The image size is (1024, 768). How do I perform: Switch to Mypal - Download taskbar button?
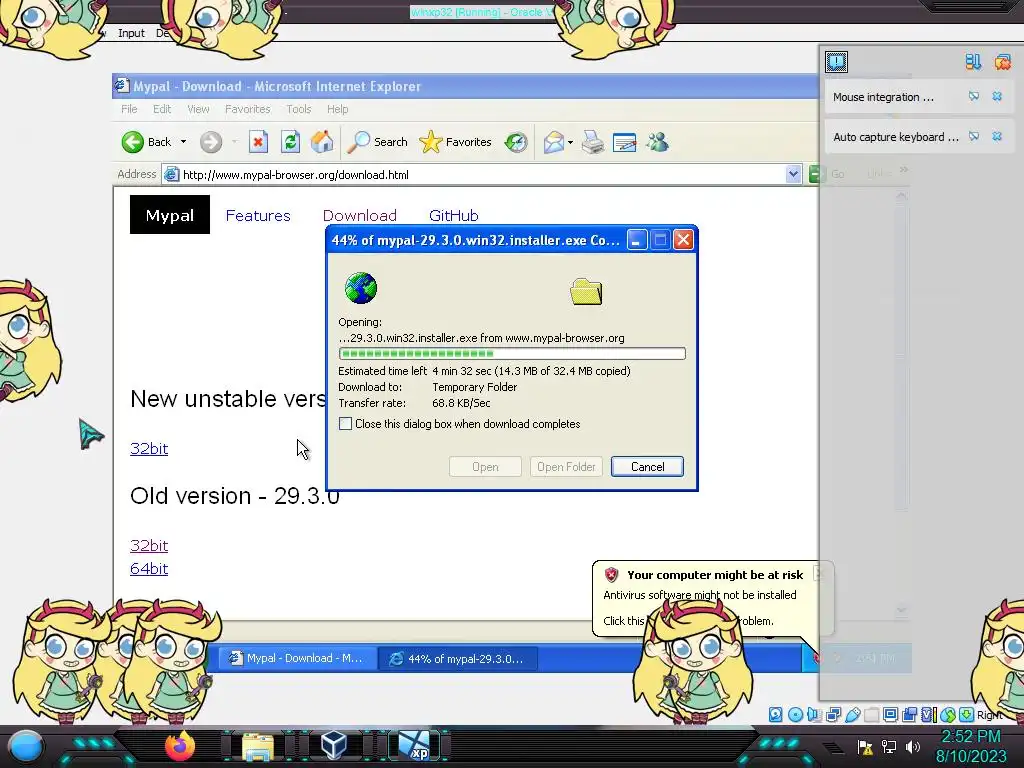pyautogui.click(x=297, y=658)
